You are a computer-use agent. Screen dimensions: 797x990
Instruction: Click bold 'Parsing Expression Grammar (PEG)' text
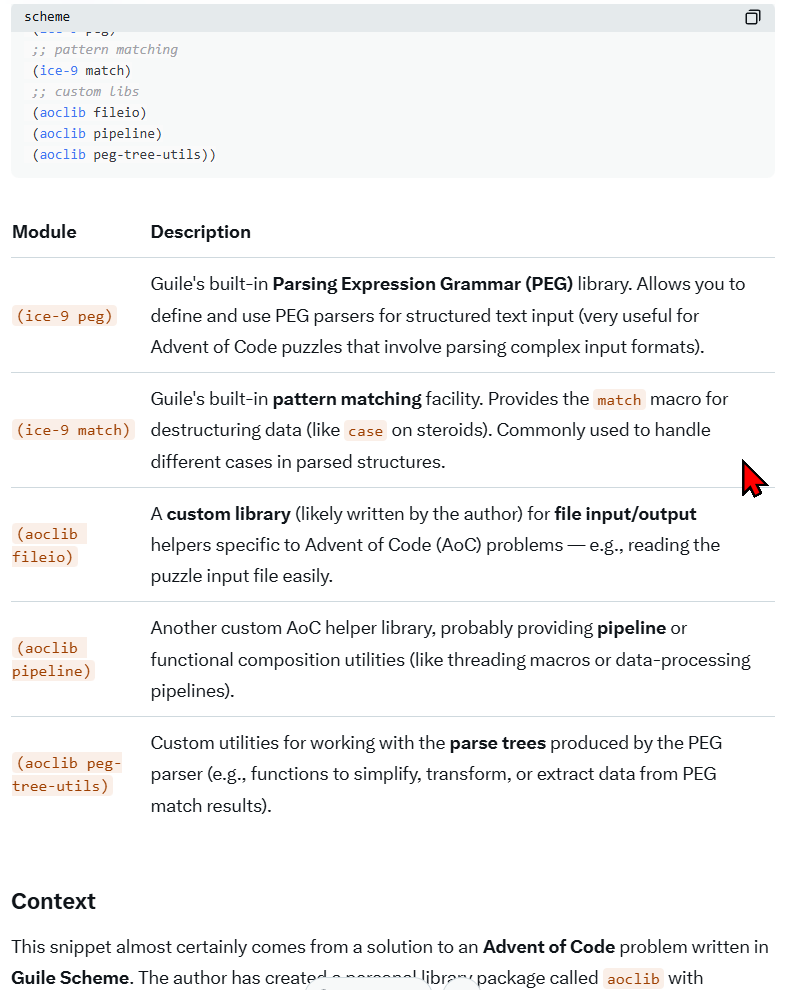(422, 284)
